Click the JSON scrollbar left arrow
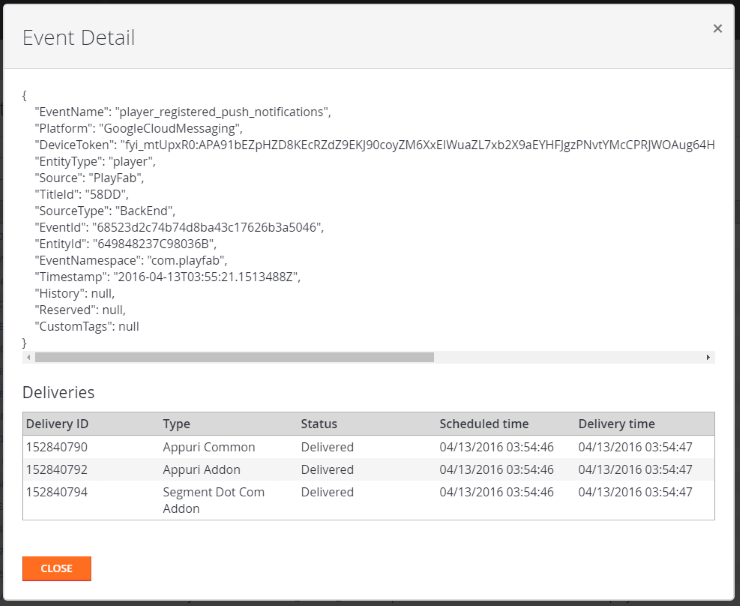The width and height of the screenshot is (740, 606). 29,357
